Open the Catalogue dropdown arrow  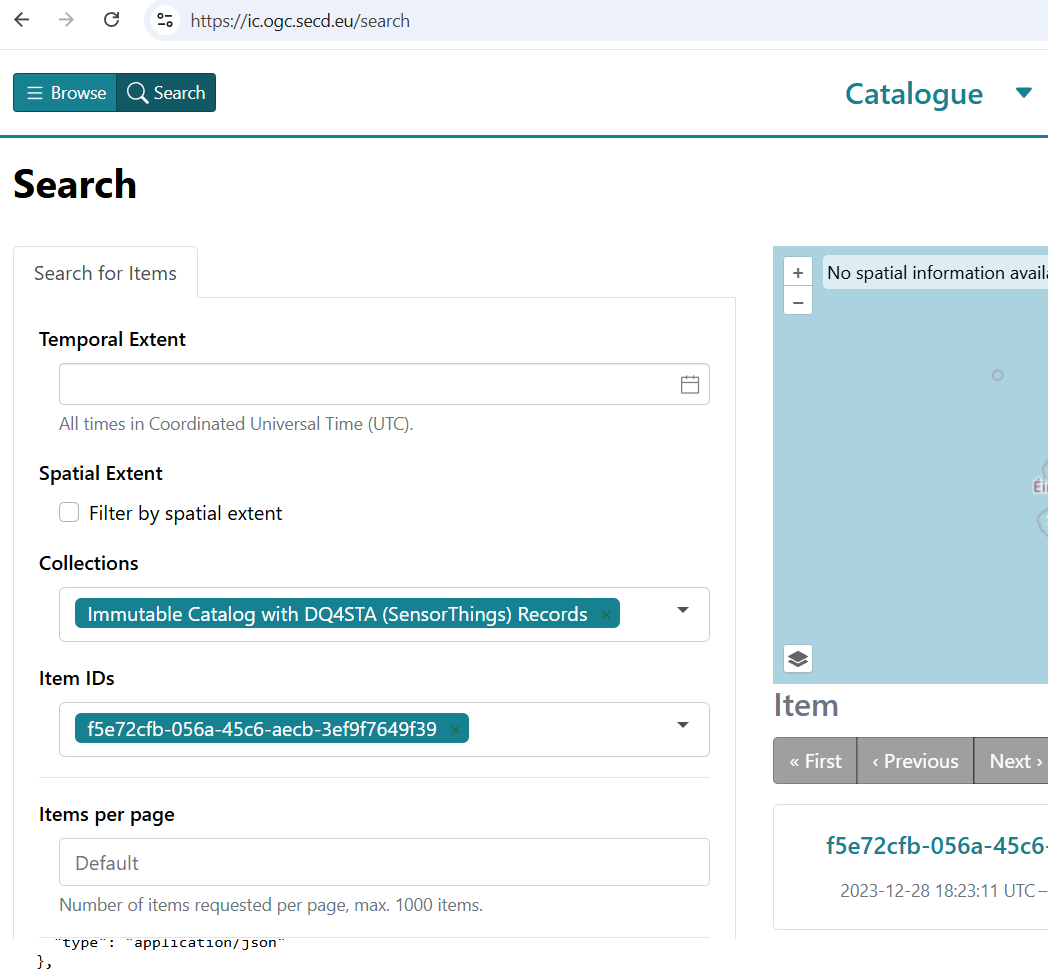[x=1023, y=93]
